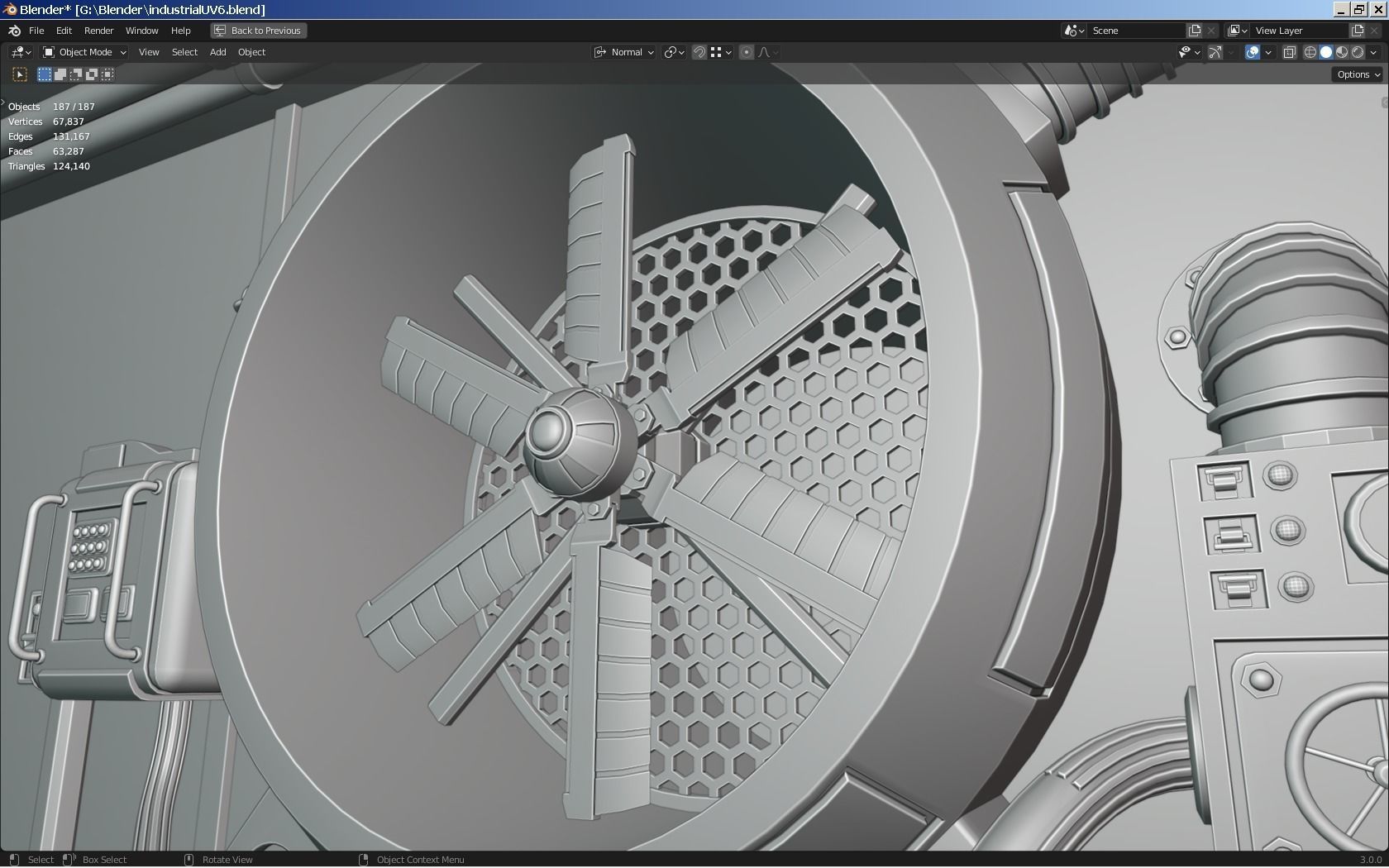Click the View Layer name field
Screen dimensions: 1389x868
1300,31
